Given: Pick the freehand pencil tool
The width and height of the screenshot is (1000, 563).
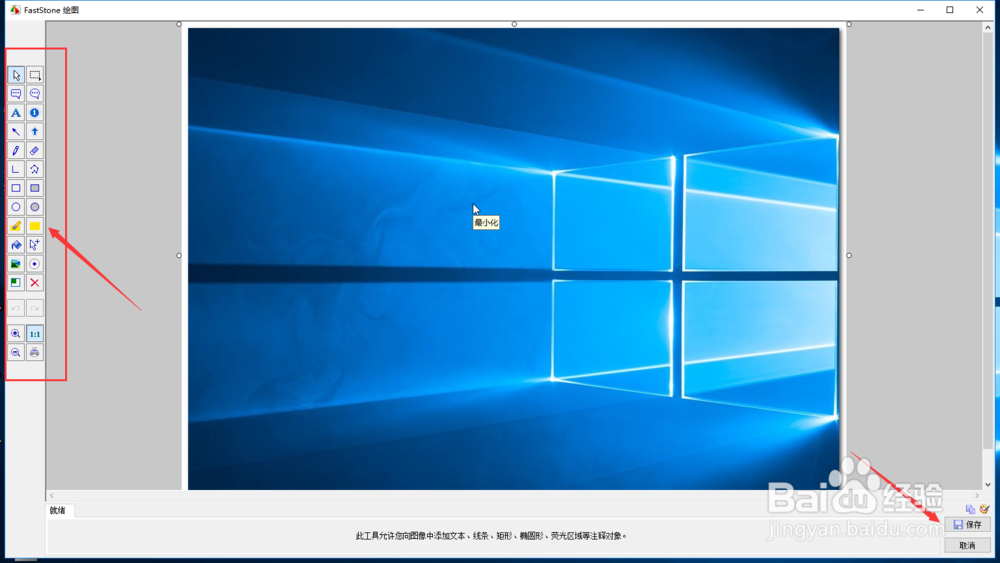Looking at the screenshot, I should (x=16, y=150).
